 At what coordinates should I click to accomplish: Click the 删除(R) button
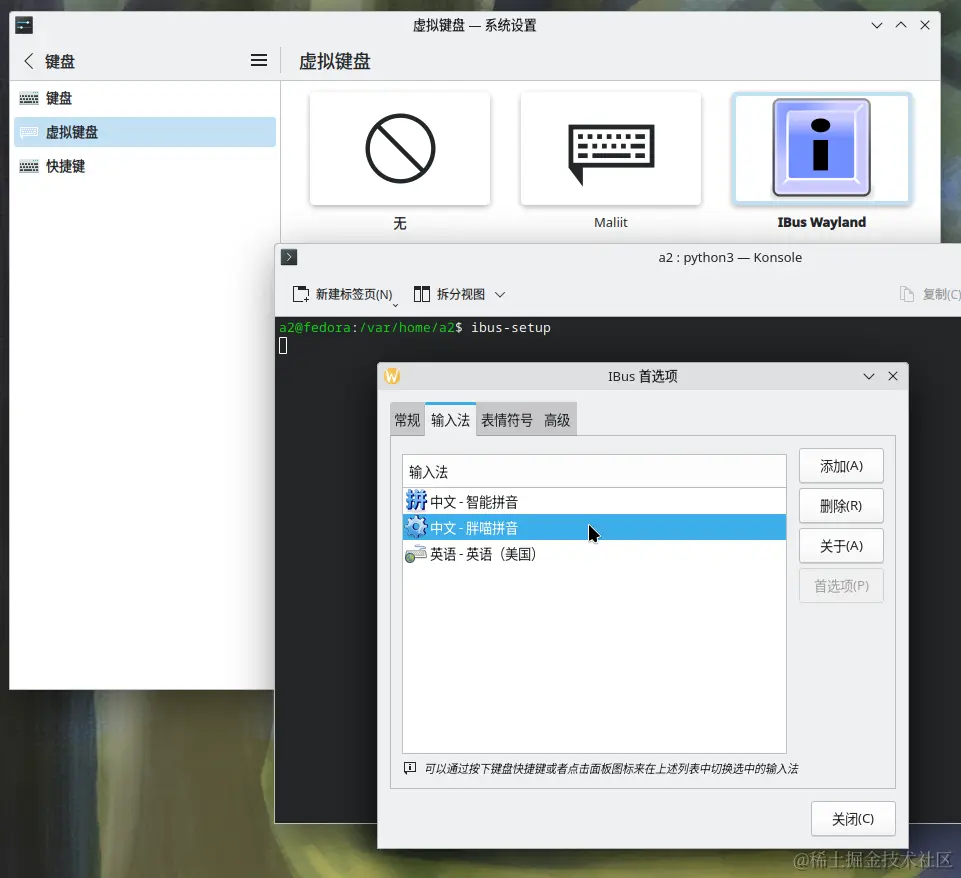[840, 505]
